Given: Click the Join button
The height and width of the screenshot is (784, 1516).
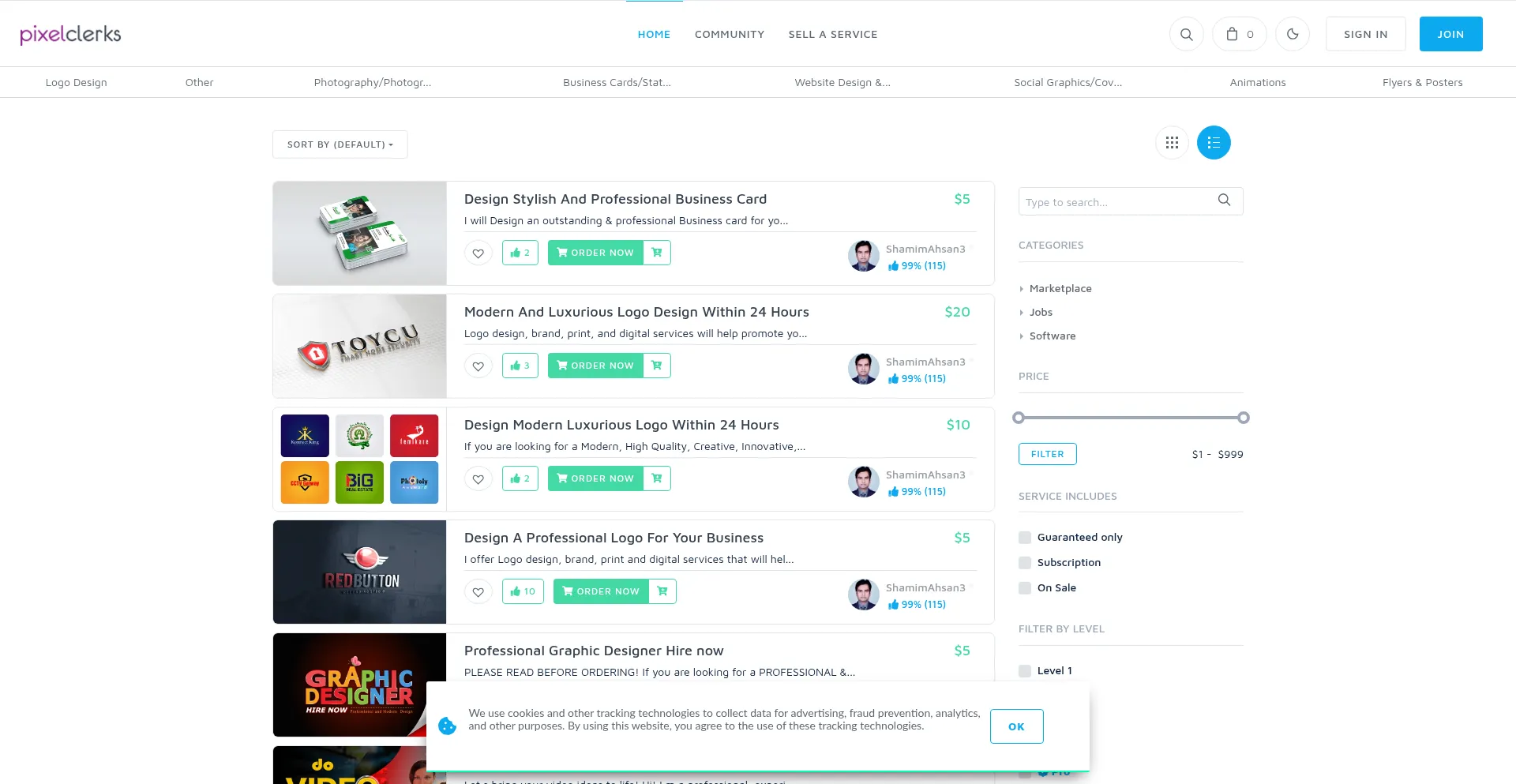Looking at the screenshot, I should coord(1450,34).
